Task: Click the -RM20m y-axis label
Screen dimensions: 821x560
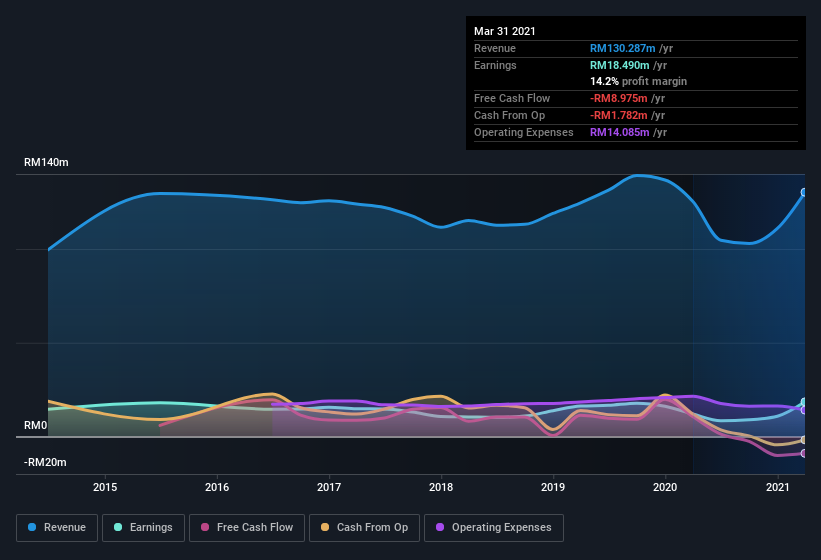Action: click(45, 462)
